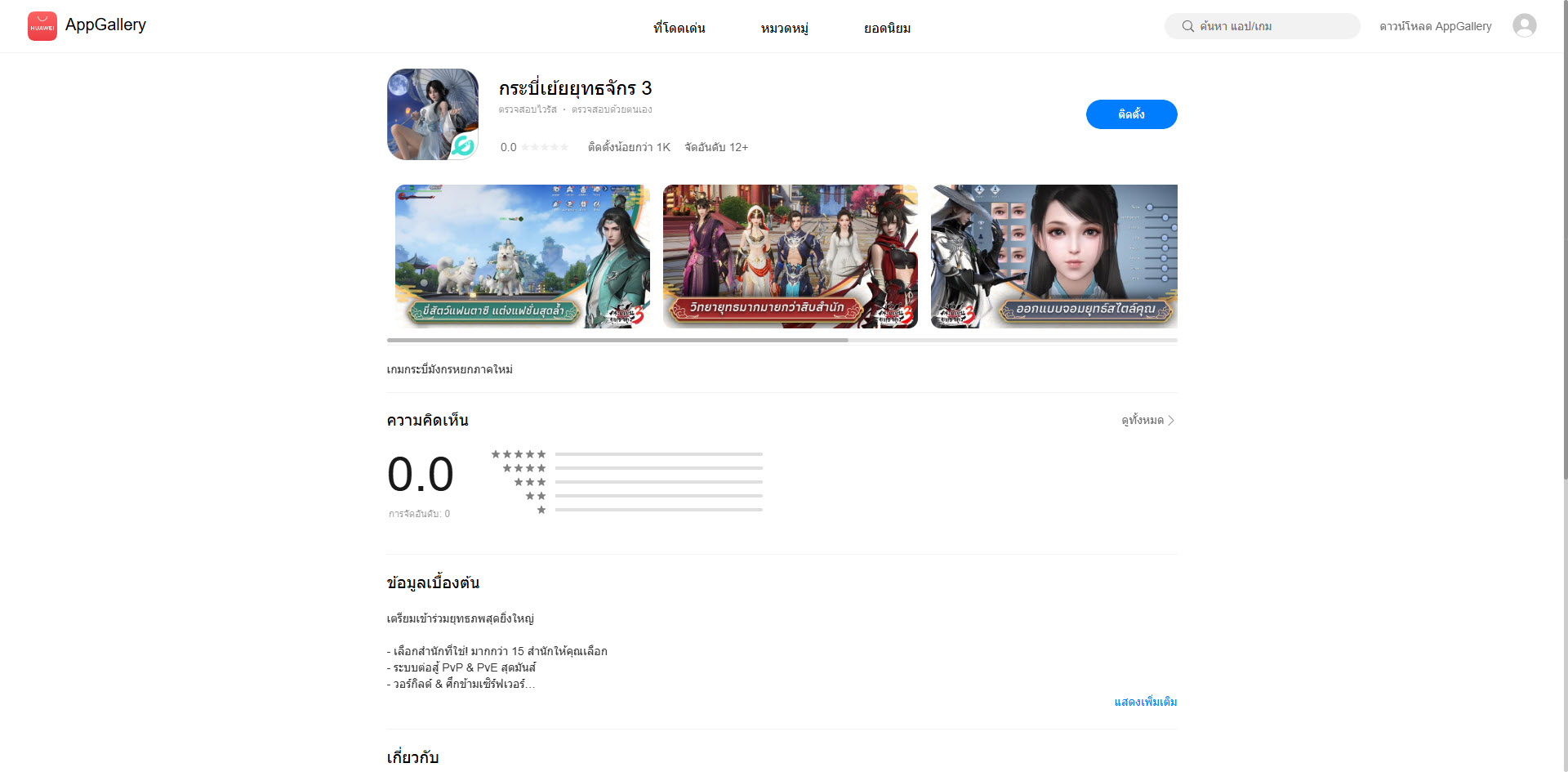Click the one-star rating row

coord(626,510)
